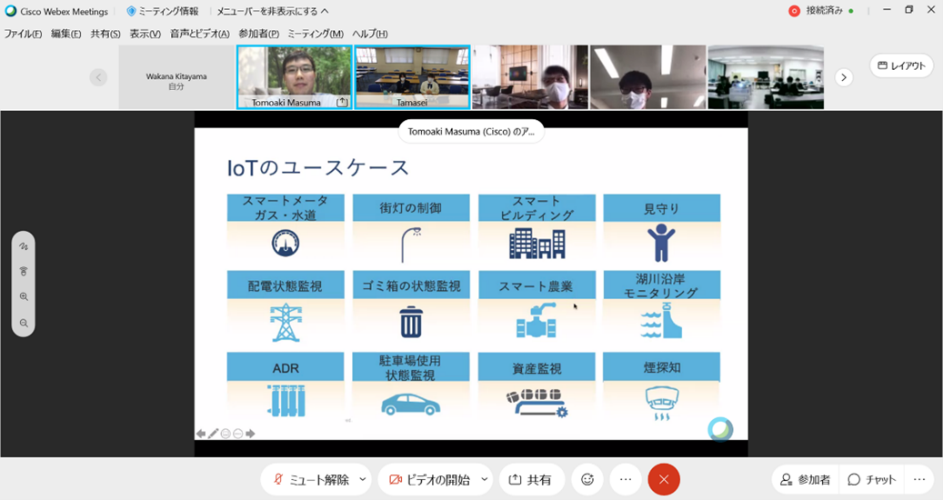
Task: Click the zoom out magnifier icon
Action: click(x=23, y=323)
